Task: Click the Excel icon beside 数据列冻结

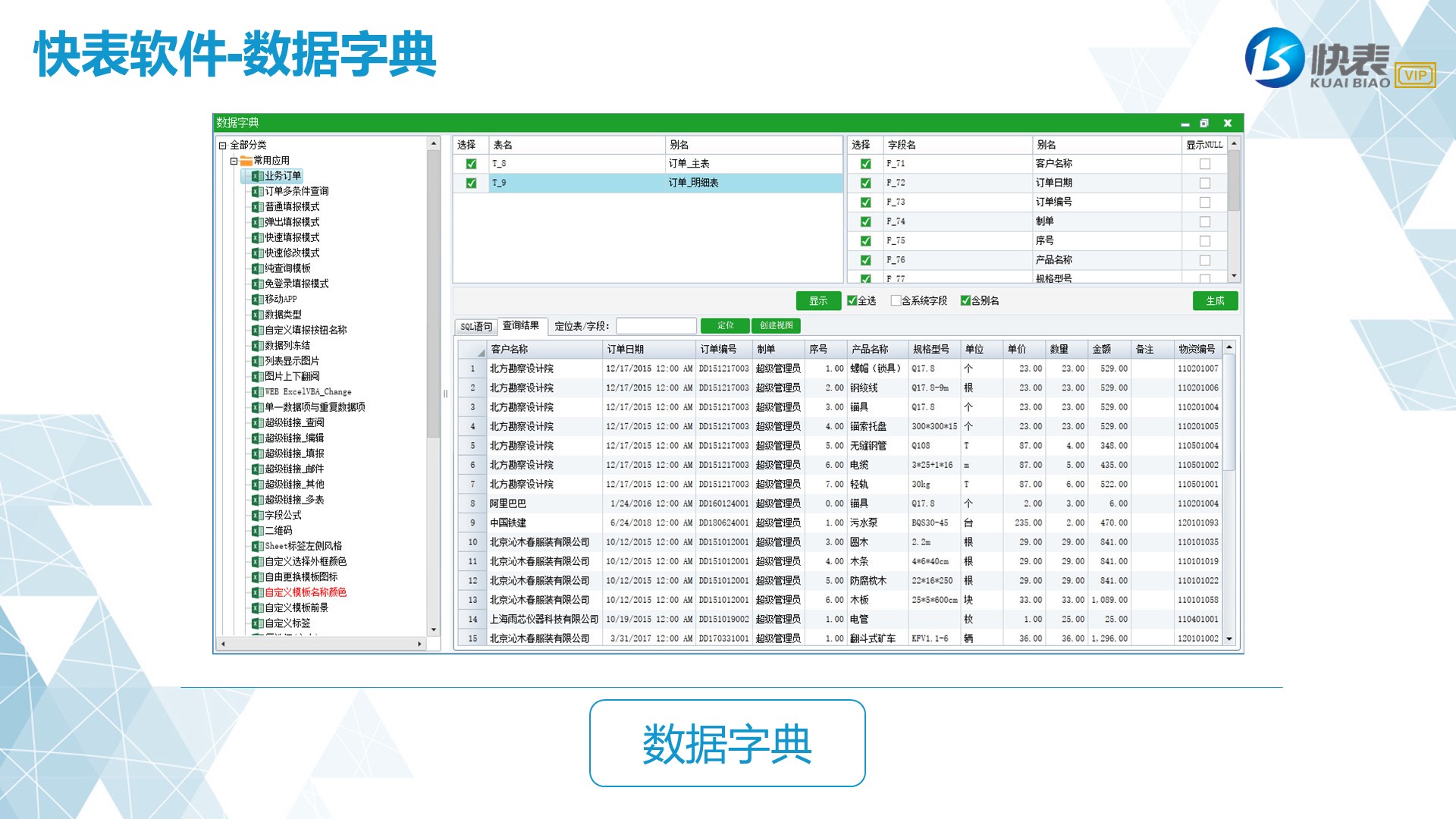Action: click(257, 346)
